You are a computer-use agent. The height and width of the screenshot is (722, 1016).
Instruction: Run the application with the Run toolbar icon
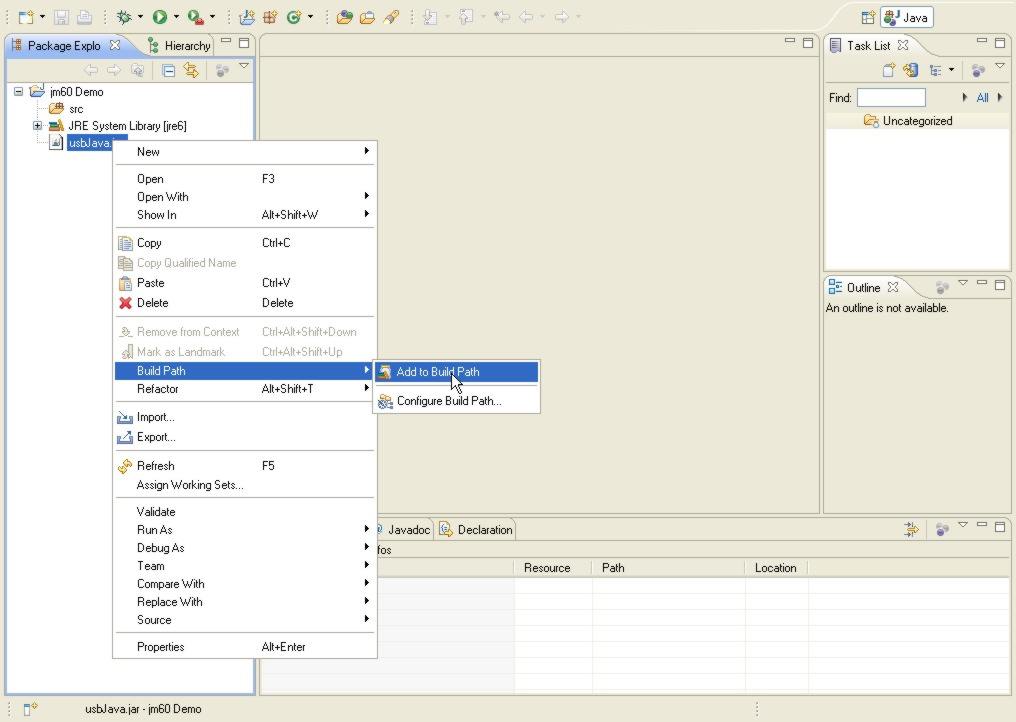[x=160, y=16]
